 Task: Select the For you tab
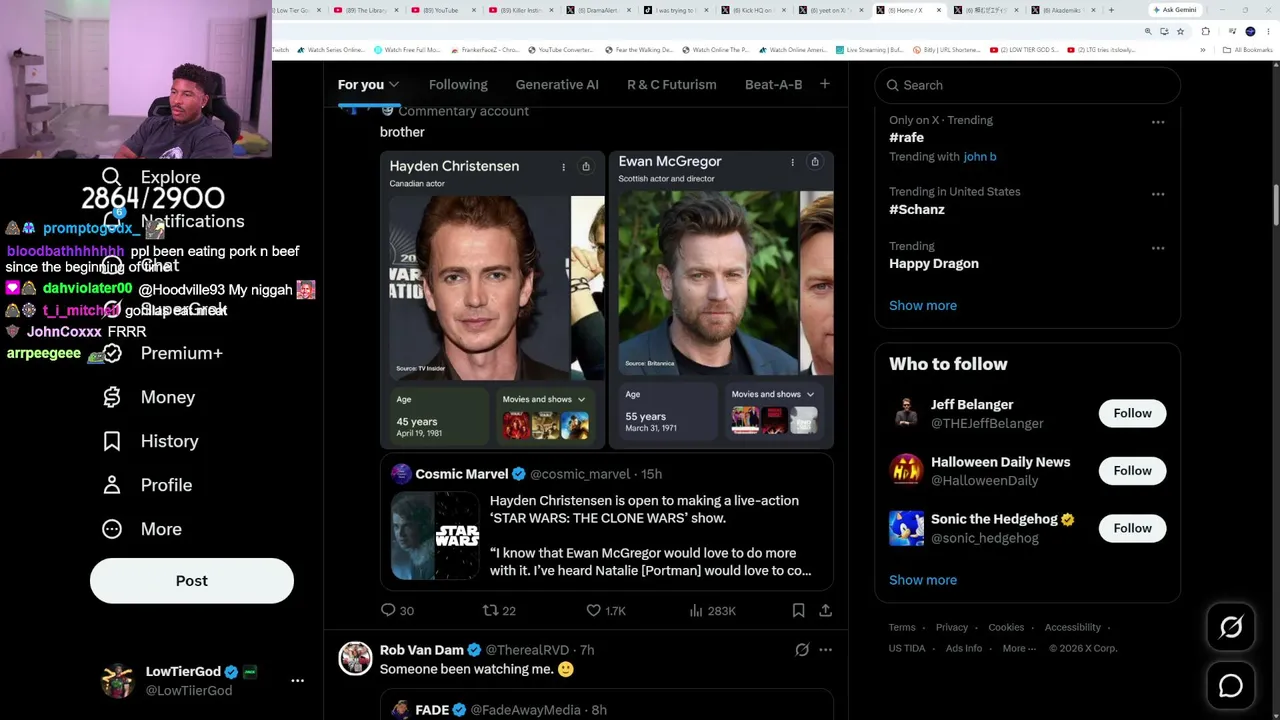[x=361, y=85]
